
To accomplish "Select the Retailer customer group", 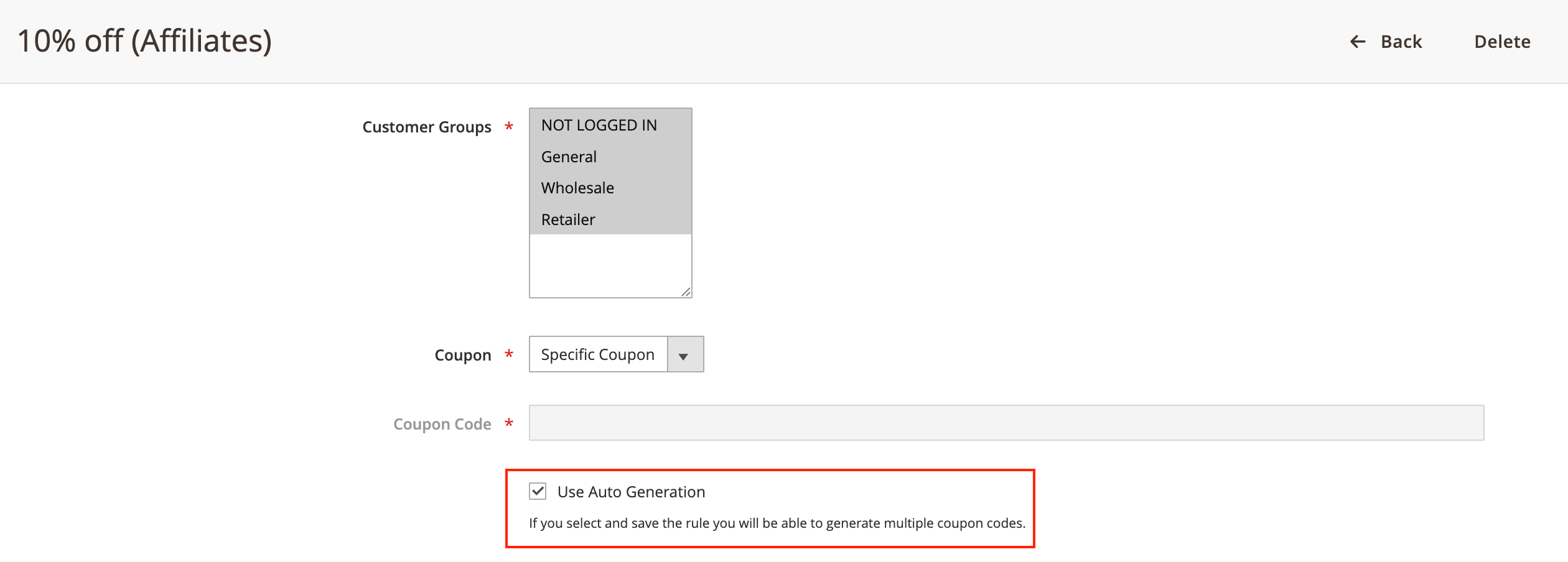I will (567, 219).
